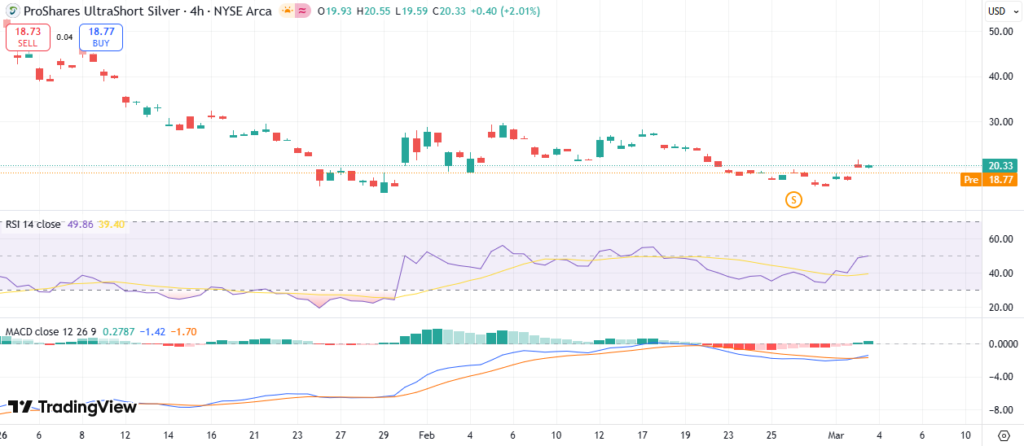Click the 18.77 BUY button
Image resolution: width=1024 pixels, height=446 pixels.
click(x=101, y=38)
